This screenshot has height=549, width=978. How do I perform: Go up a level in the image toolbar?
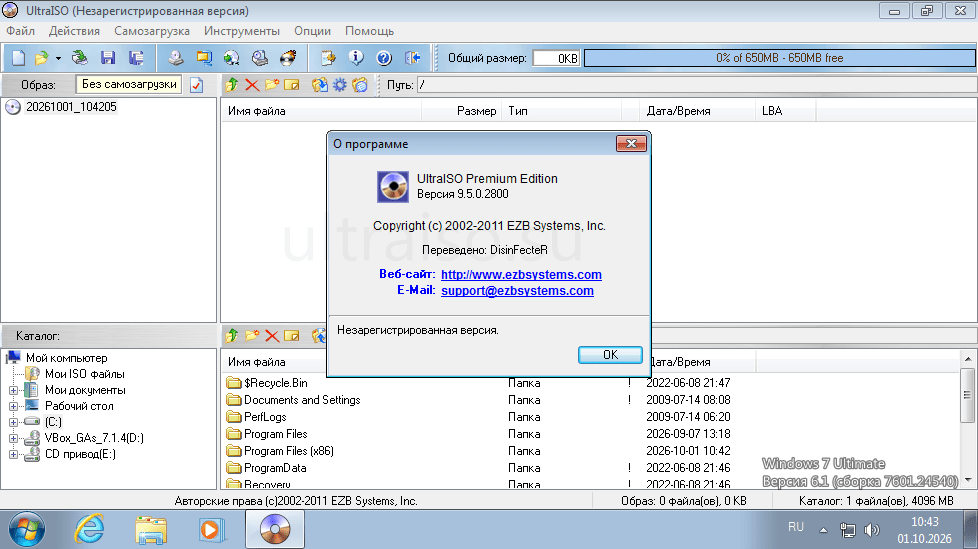coord(232,85)
